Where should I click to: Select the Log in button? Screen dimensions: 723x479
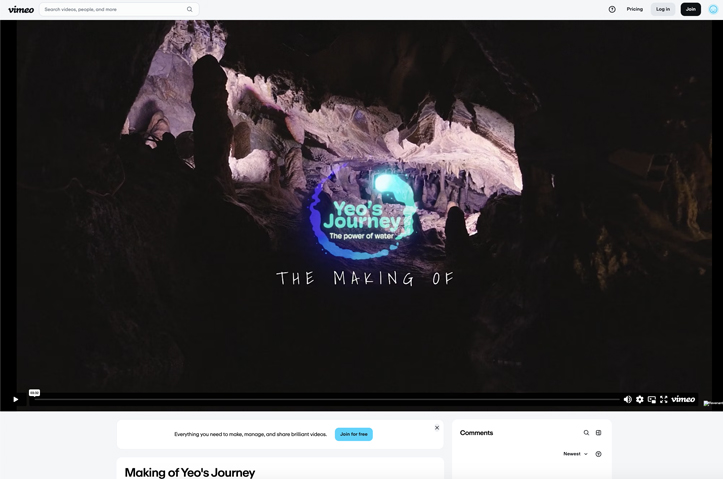pos(663,9)
